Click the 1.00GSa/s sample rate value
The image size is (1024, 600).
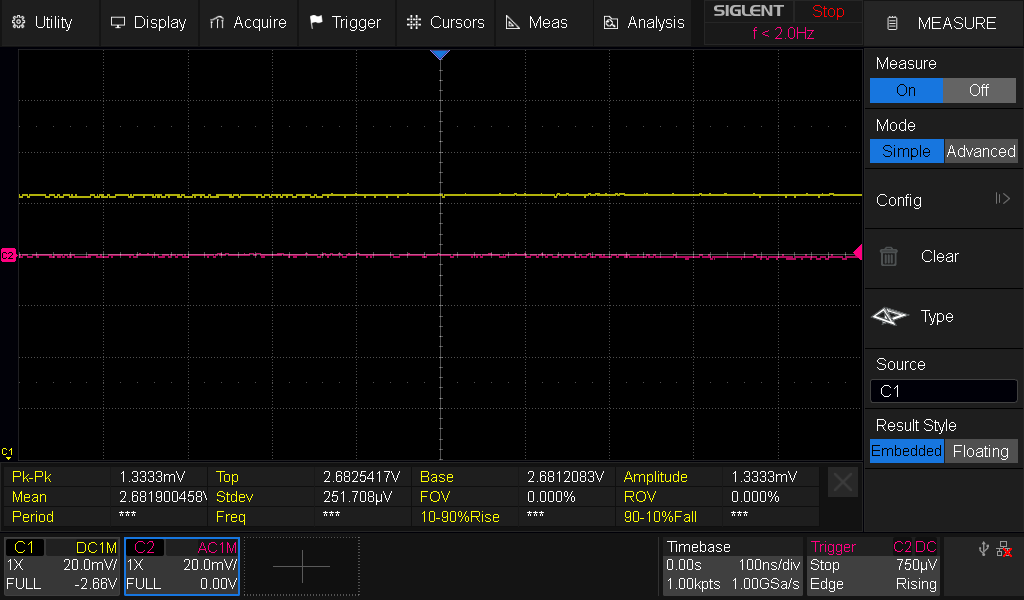(765, 584)
